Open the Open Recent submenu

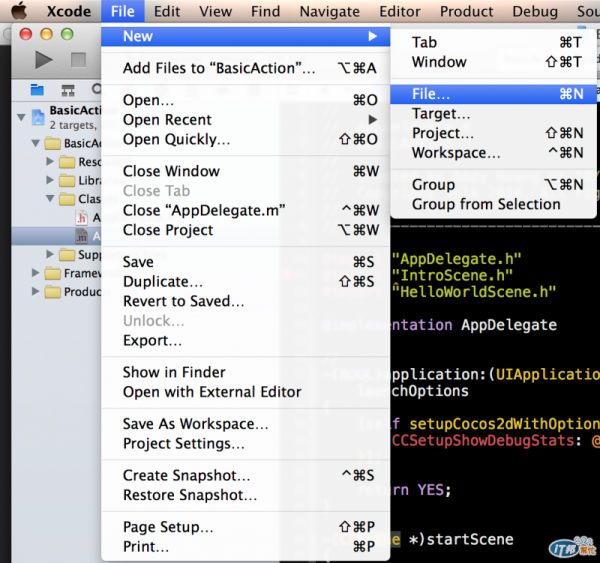pos(246,120)
